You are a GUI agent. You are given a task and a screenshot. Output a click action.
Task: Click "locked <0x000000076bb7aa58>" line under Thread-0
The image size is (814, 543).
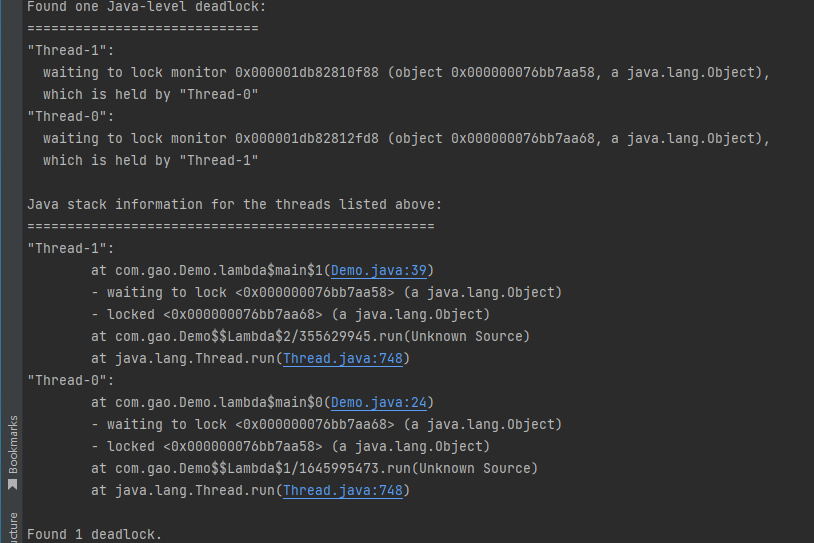291,446
